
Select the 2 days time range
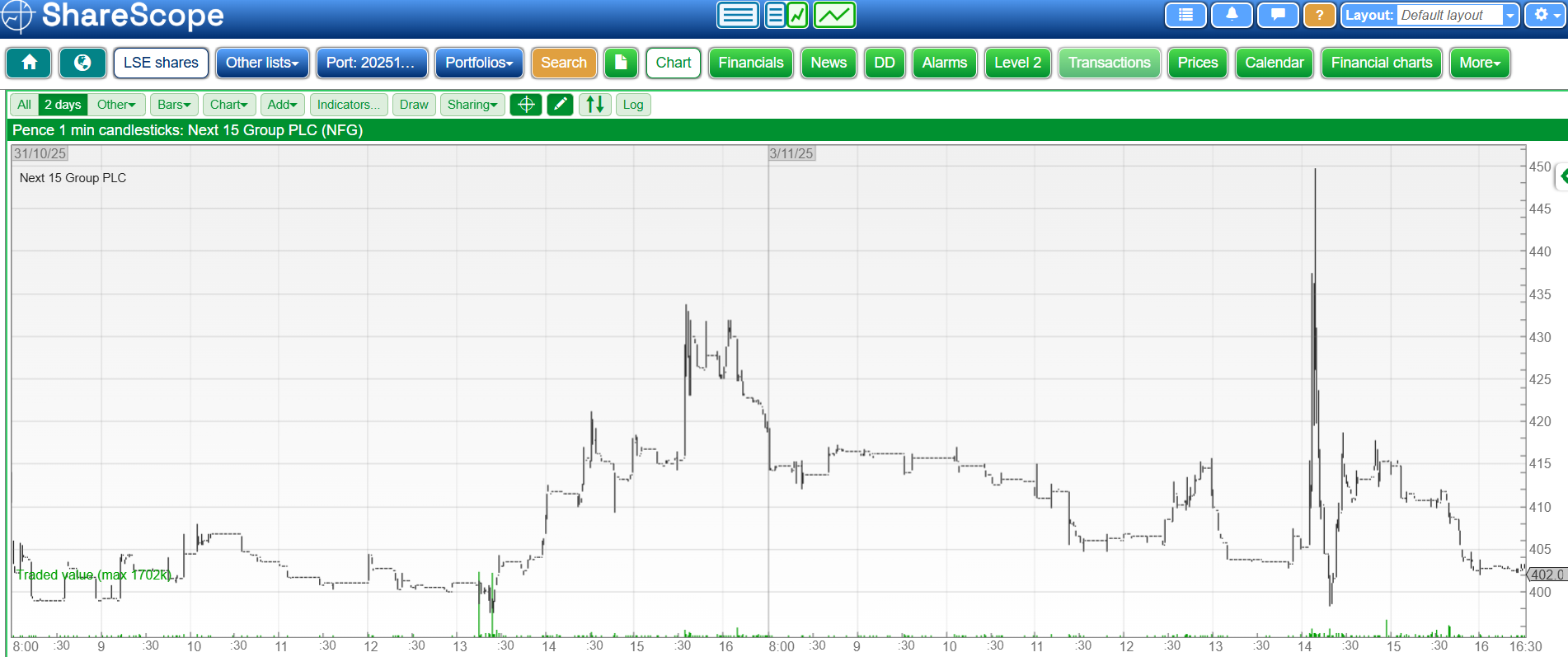[x=63, y=105]
